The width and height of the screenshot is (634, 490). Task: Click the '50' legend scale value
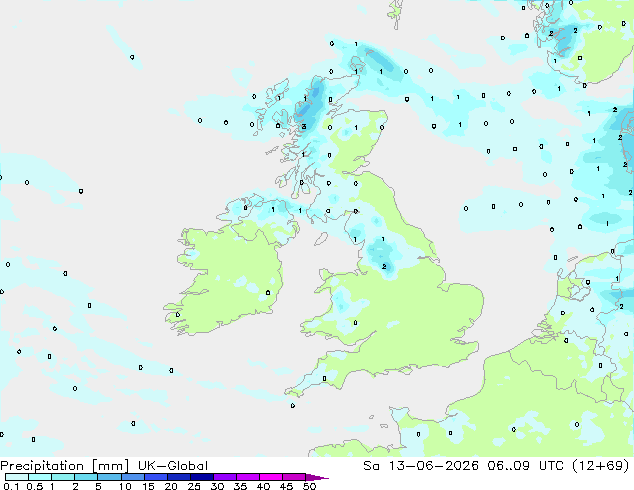309,486
